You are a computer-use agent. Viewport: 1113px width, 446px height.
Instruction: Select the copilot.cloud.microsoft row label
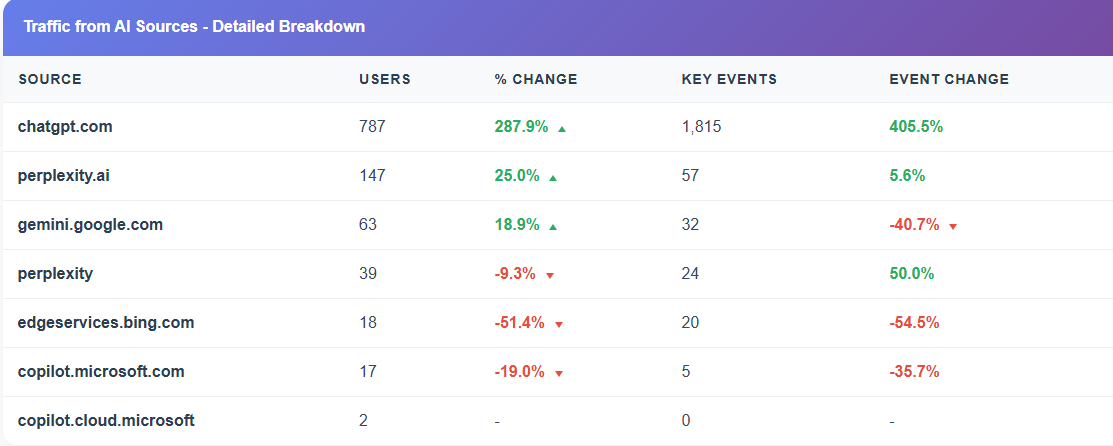click(x=106, y=421)
